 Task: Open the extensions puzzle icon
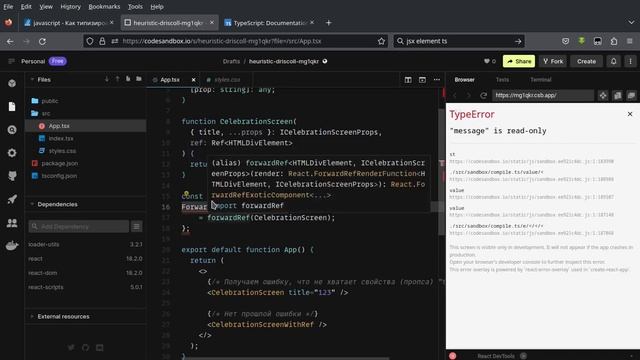tap(614, 41)
